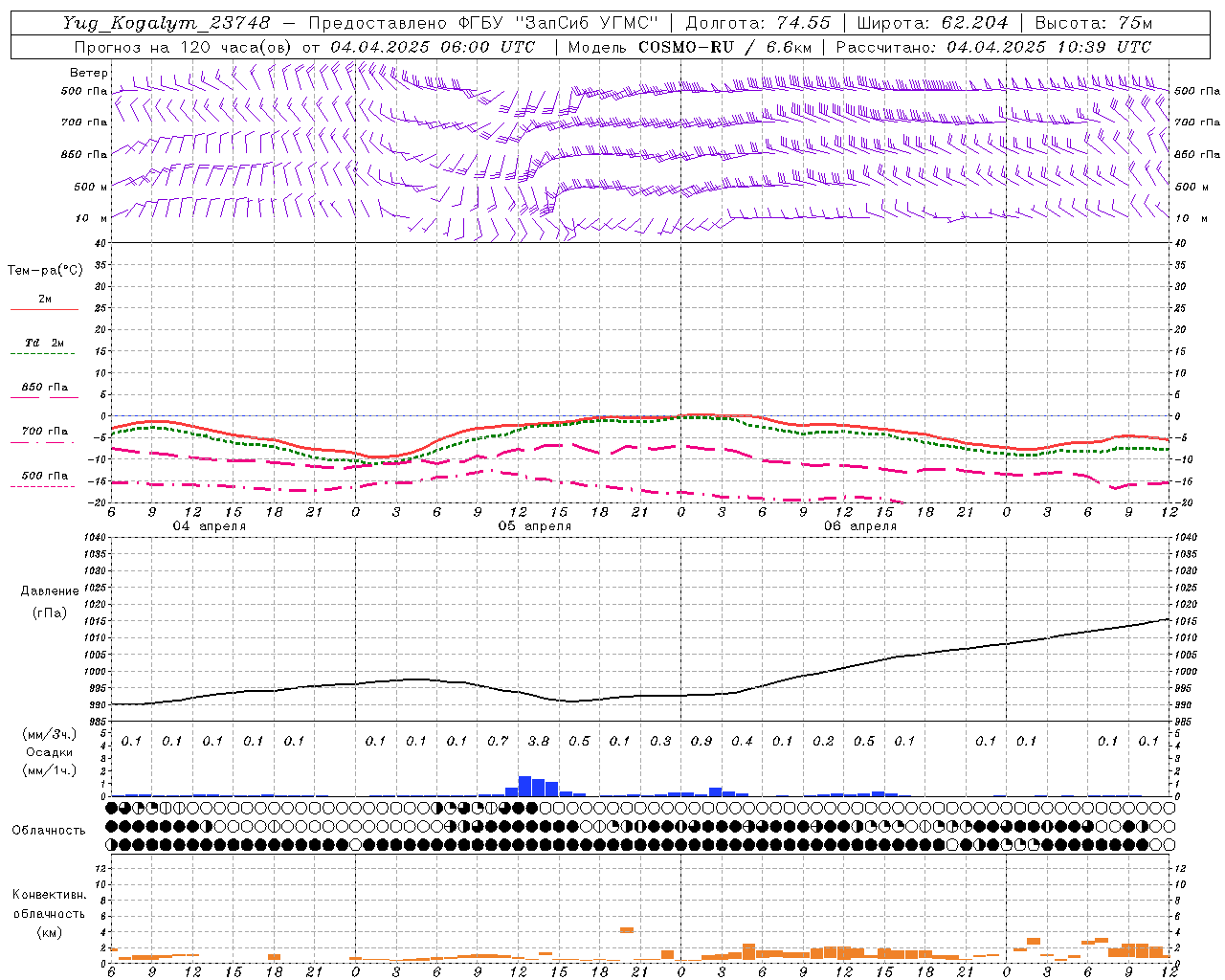
Task: Click the station title Yug_Kogalym_23748
Action: (167, 23)
